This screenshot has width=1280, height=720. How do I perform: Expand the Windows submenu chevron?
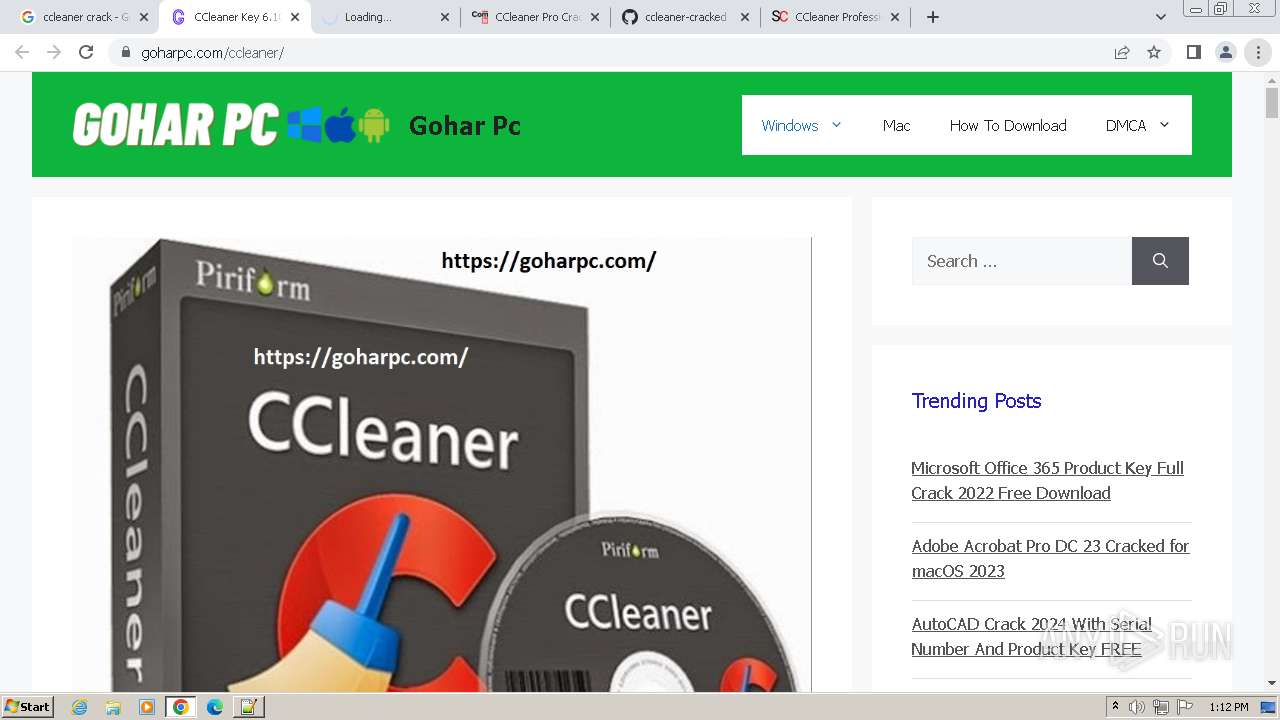click(836, 125)
